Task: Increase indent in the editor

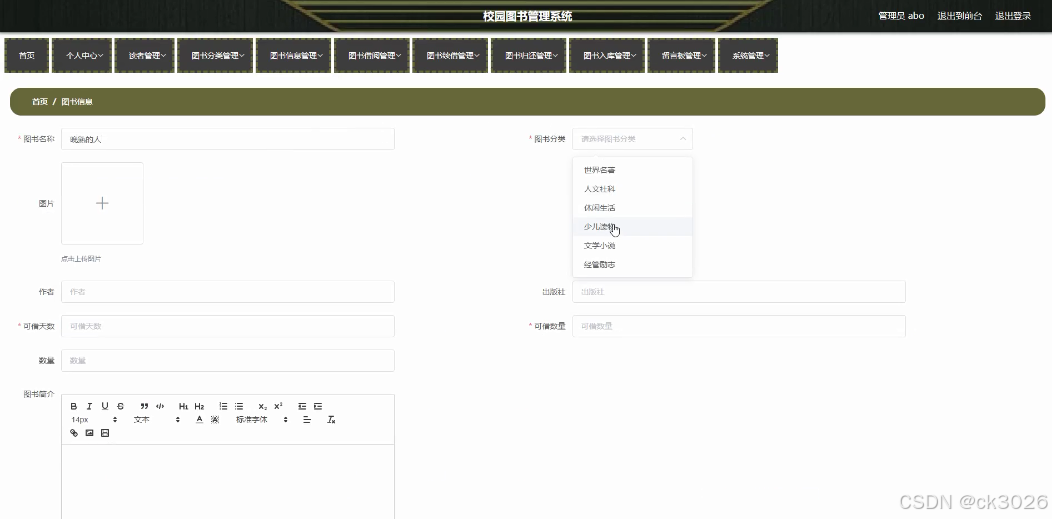Action: (318, 406)
